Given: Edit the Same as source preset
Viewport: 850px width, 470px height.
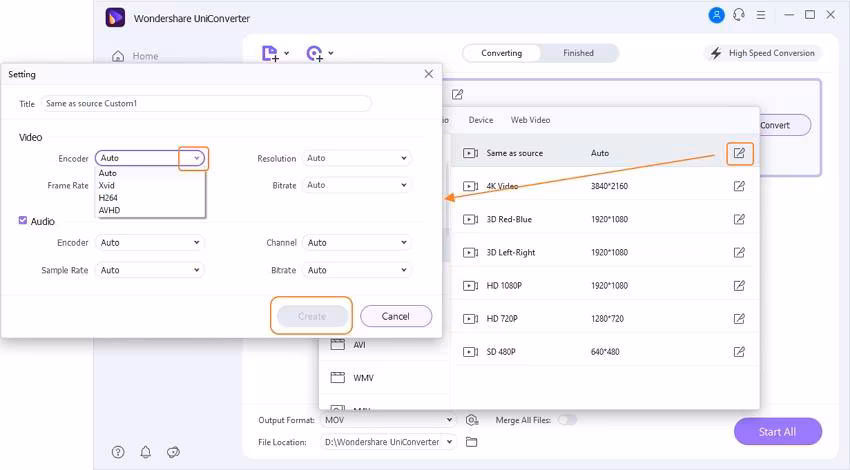Looking at the screenshot, I should (739, 153).
